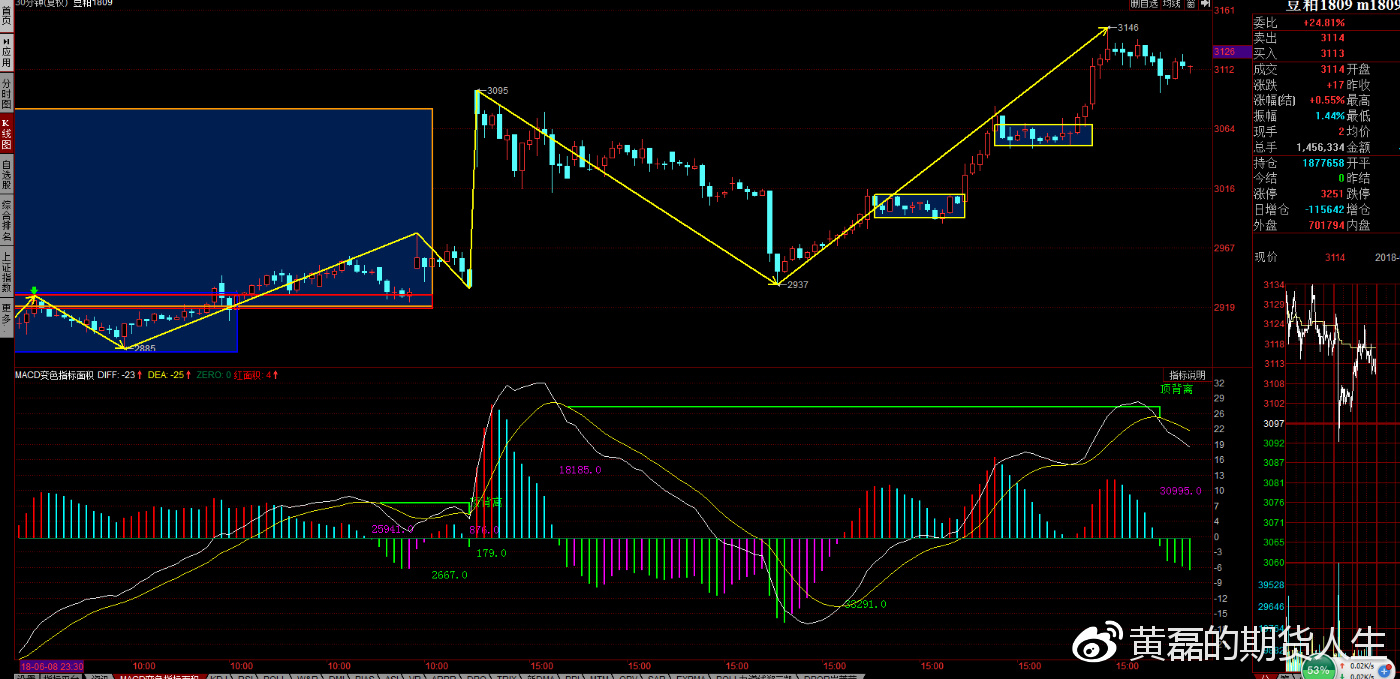Select the DEA: -25 indicator value
Image resolution: width=1400 pixels, height=679 pixels.
(x=170, y=375)
